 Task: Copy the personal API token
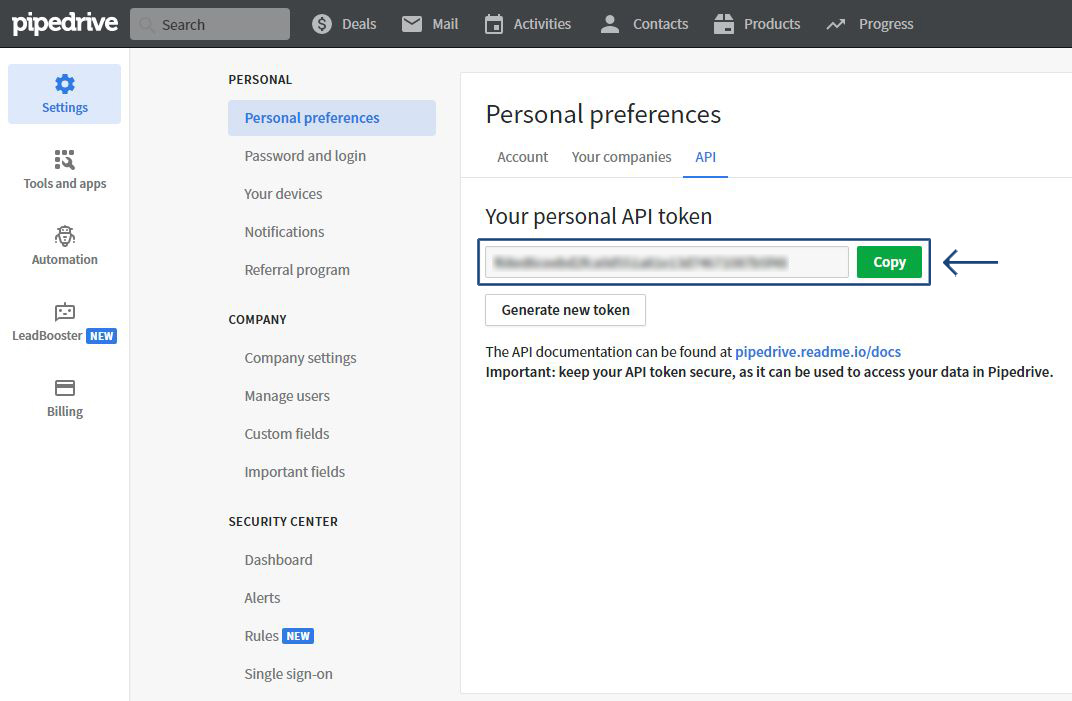point(889,262)
